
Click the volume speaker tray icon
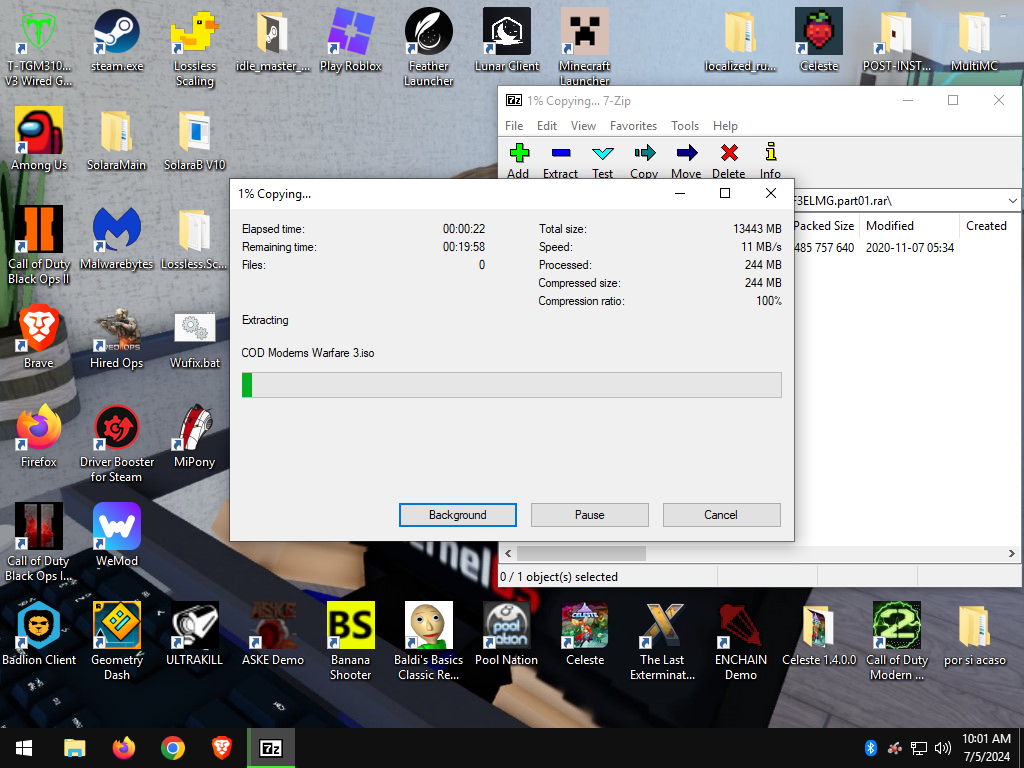[942, 748]
